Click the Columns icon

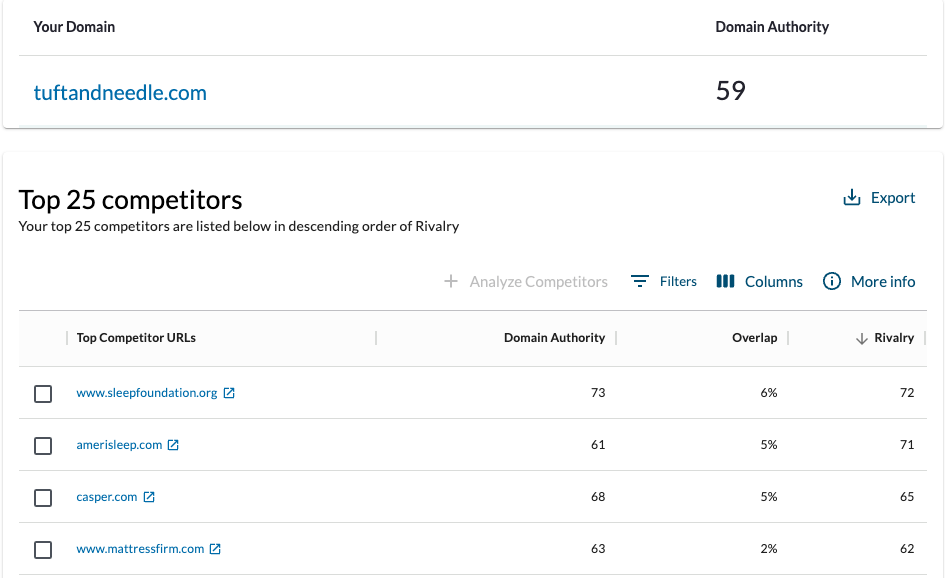[726, 282]
